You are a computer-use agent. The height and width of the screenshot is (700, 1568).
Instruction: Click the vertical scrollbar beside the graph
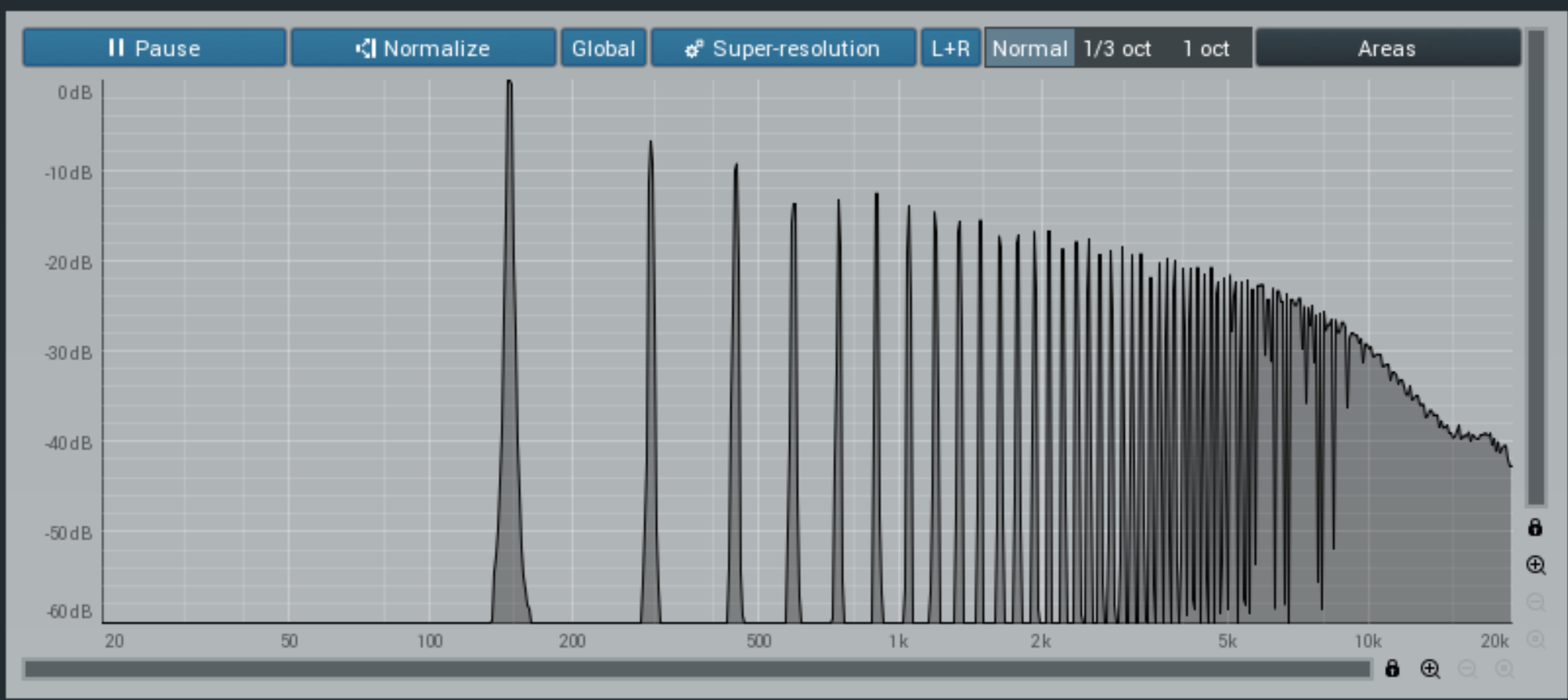pyautogui.click(x=1536, y=266)
